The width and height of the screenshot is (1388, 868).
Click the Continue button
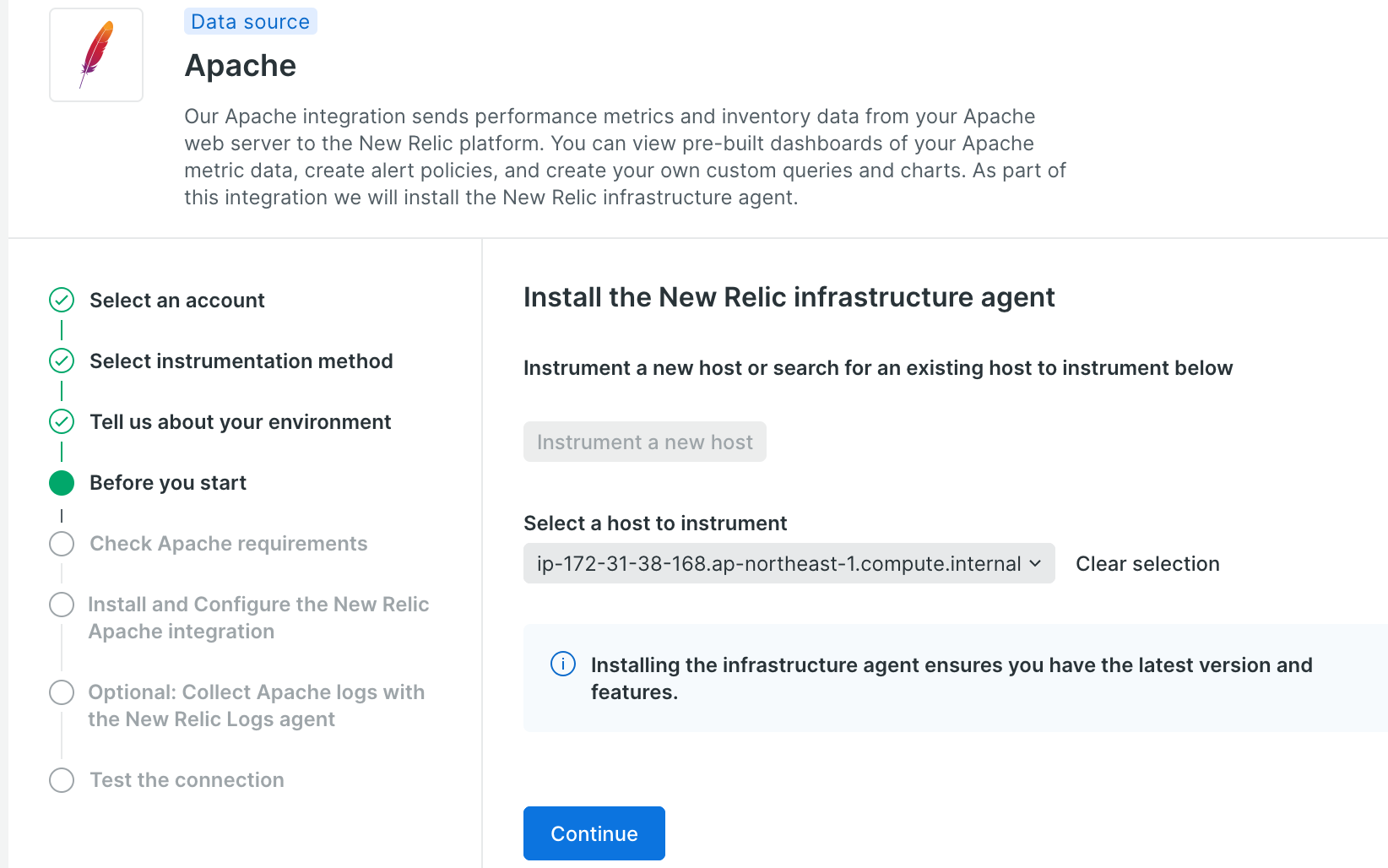pyautogui.click(x=594, y=833)
